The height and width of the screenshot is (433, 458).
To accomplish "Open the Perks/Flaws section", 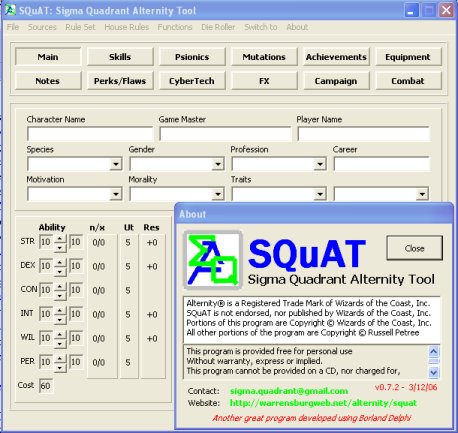I will [x=120, y=81].
